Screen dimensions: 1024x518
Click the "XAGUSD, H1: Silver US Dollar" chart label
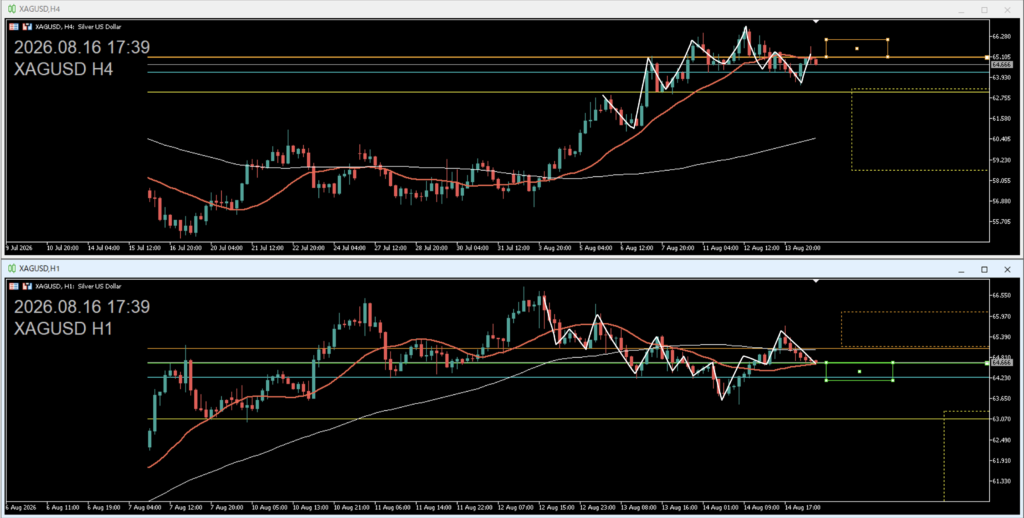(x=78, y=286)
